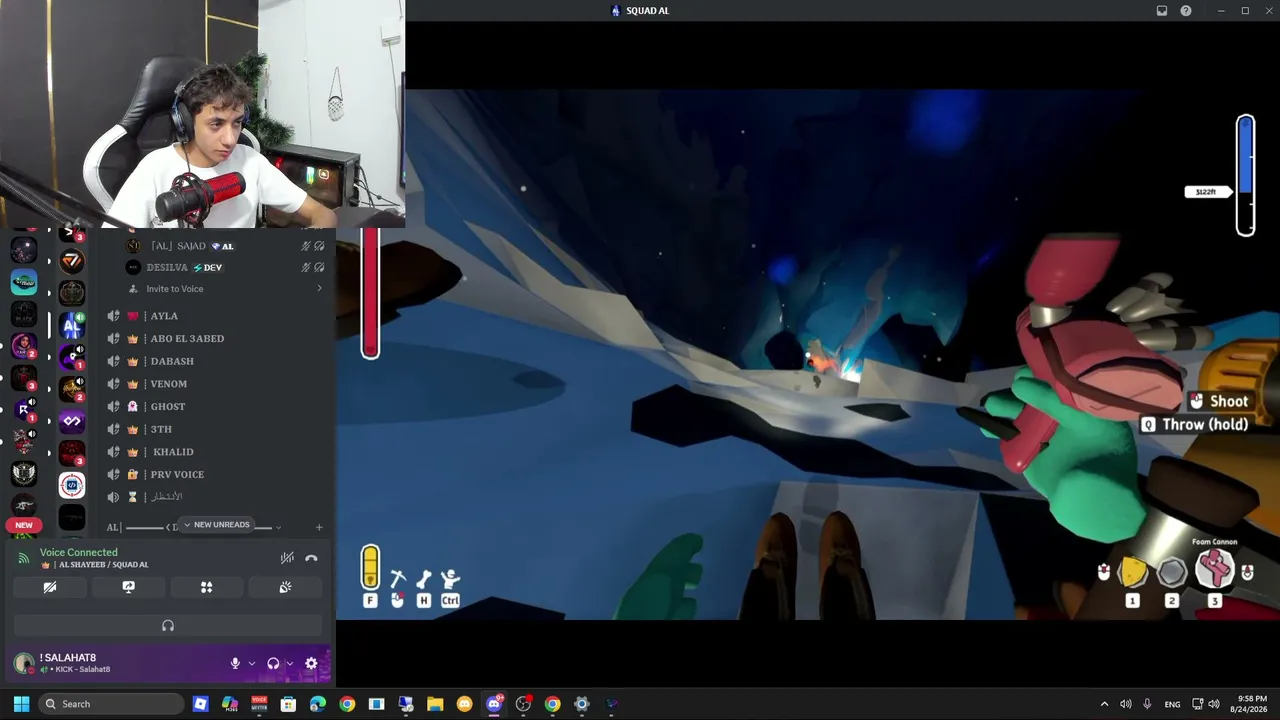Open Microsoft Store from the taskbar
The width and height of the screenshot is (1280, 720).
[289, 704]
